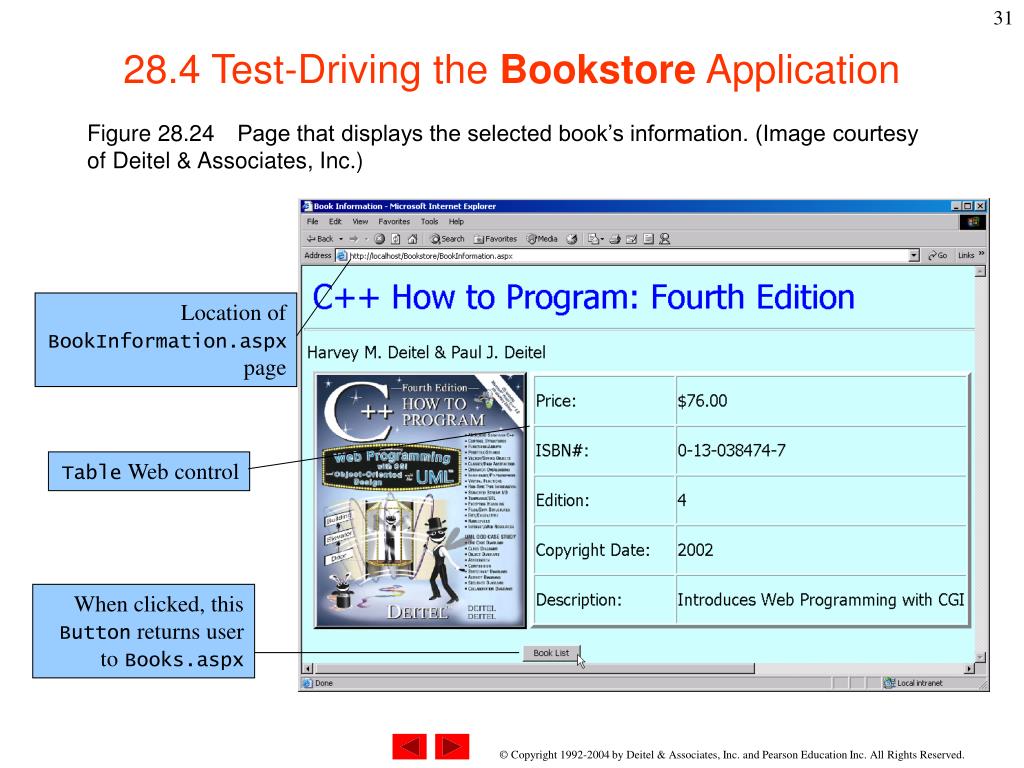Click the page icon in the address bar
The image size is (1024, 768).
pyautogui.click(x=342, y=256)
